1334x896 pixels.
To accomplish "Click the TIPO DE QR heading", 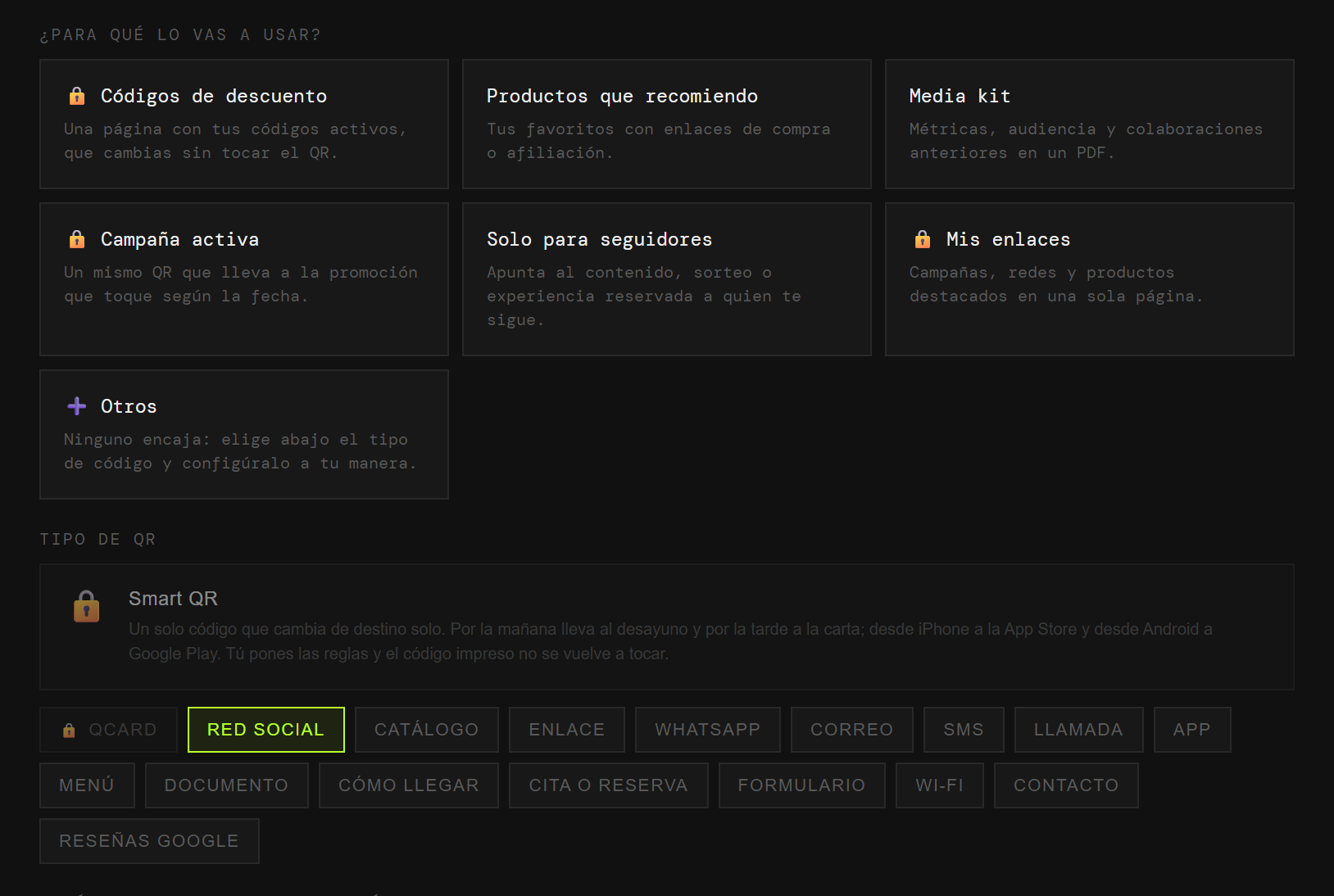I will (x=98, y=539).
